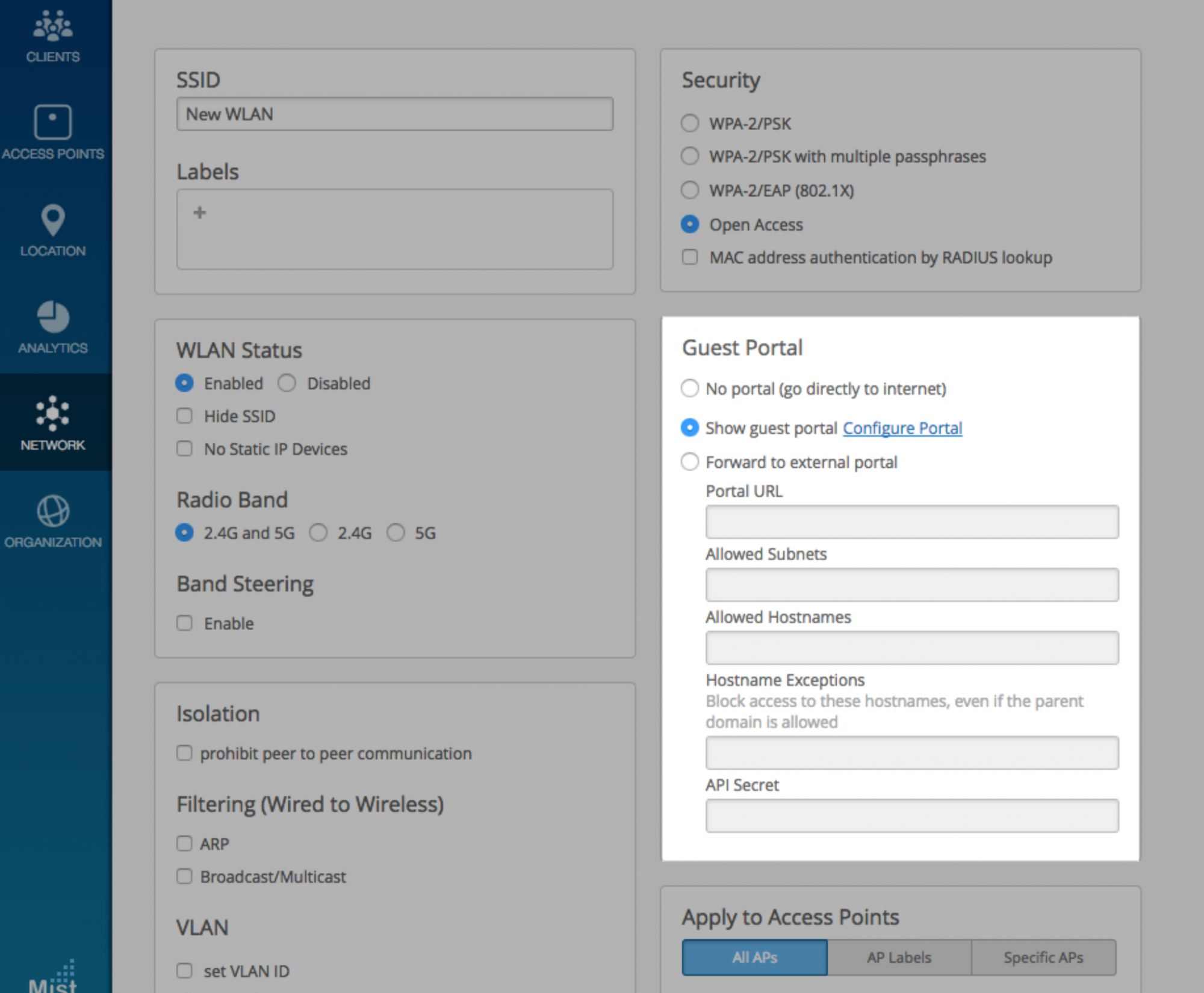Click the All APs button
1204x993 pixels.
click(754, 957)
